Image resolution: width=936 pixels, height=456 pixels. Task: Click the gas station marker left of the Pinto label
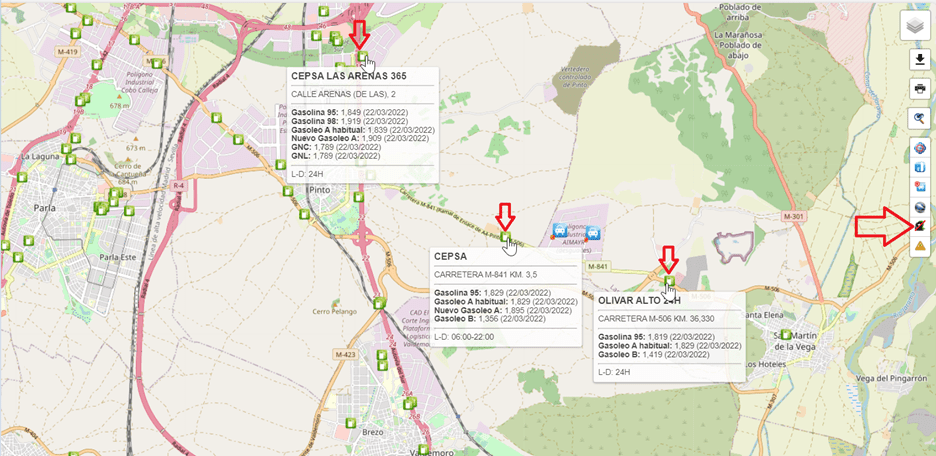click(287, 191)
